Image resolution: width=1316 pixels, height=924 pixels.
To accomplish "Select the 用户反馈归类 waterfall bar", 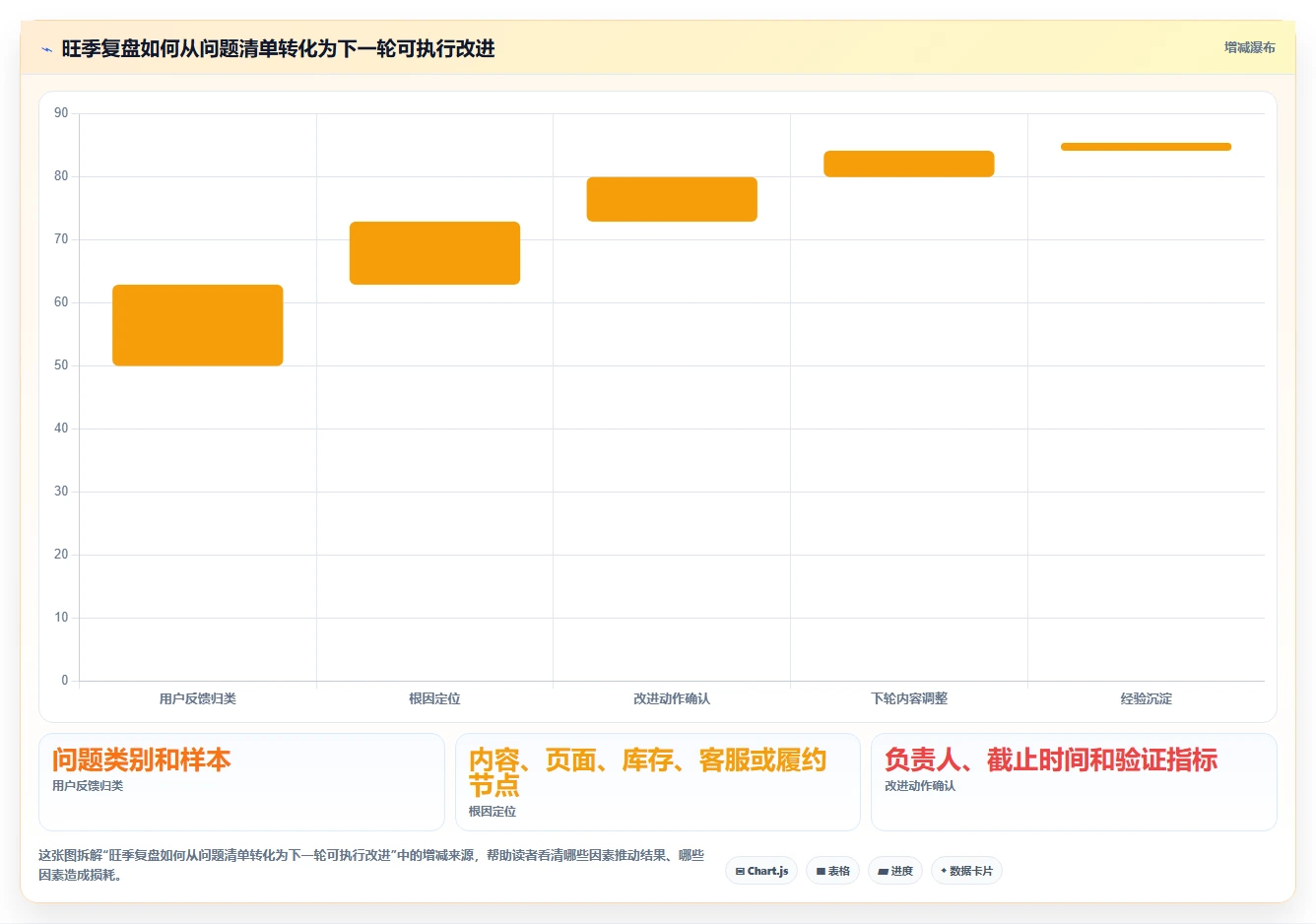I will [x=198, y=325].
